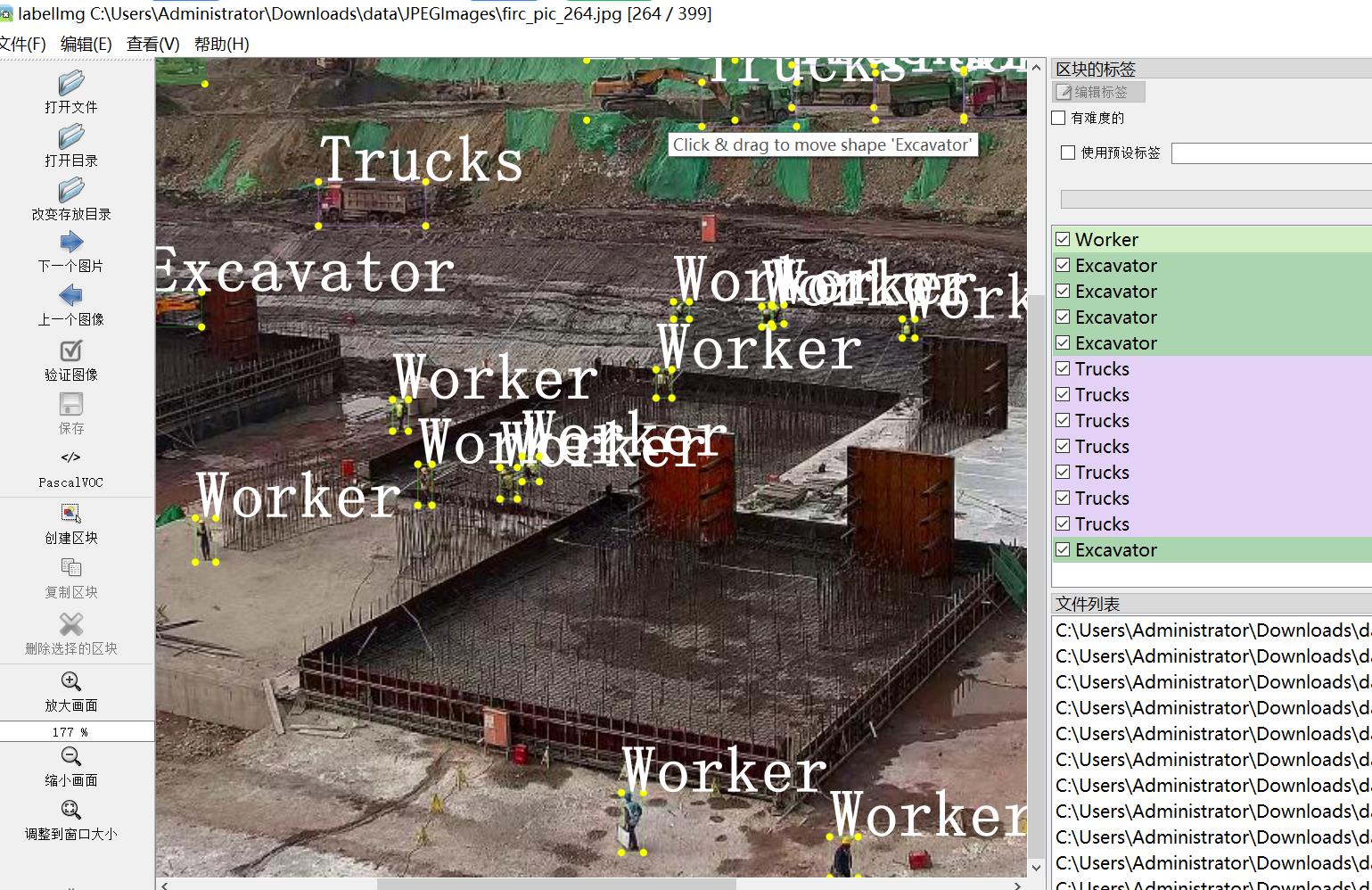Open the 文件(F) menu
The width and height of the screenshot is (1372, 890).
pyautogui.click(x=22, y=44)
